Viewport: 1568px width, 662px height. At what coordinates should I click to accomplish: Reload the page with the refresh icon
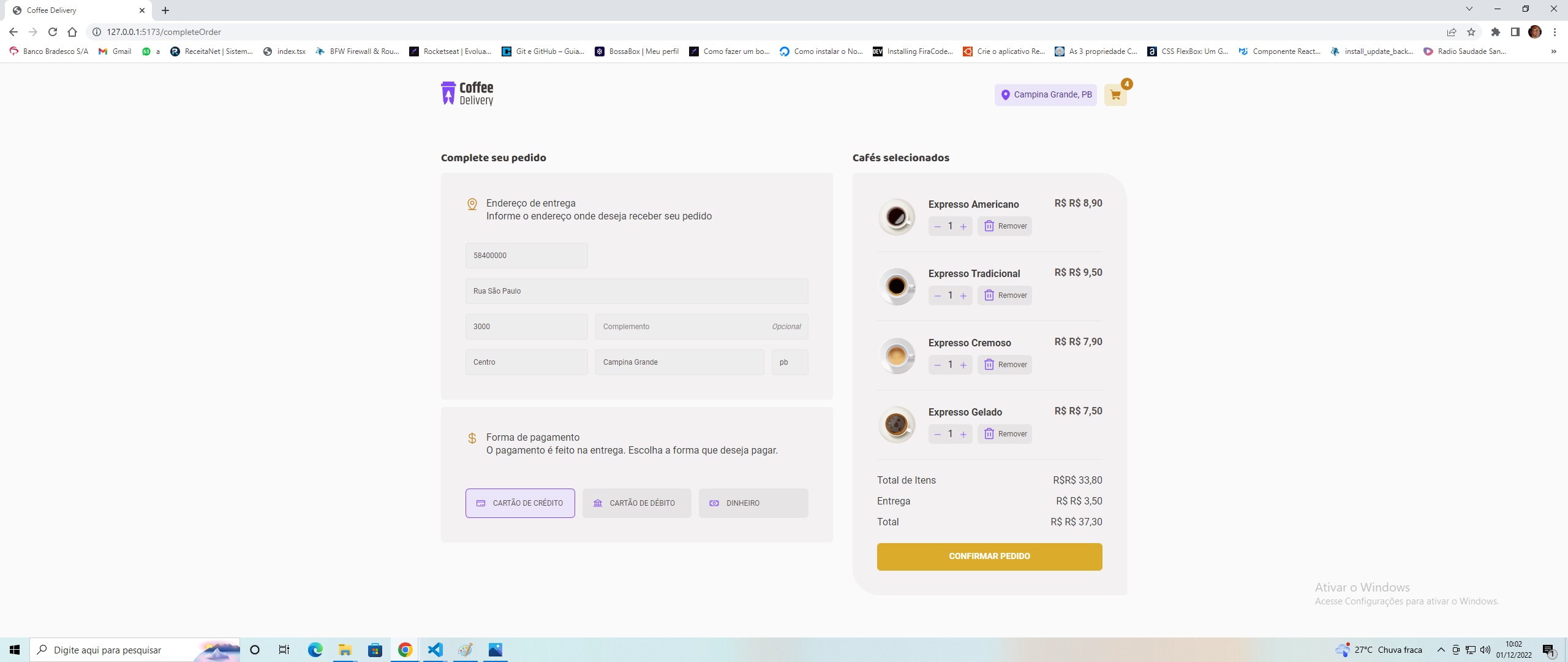[x=53, y=32]
